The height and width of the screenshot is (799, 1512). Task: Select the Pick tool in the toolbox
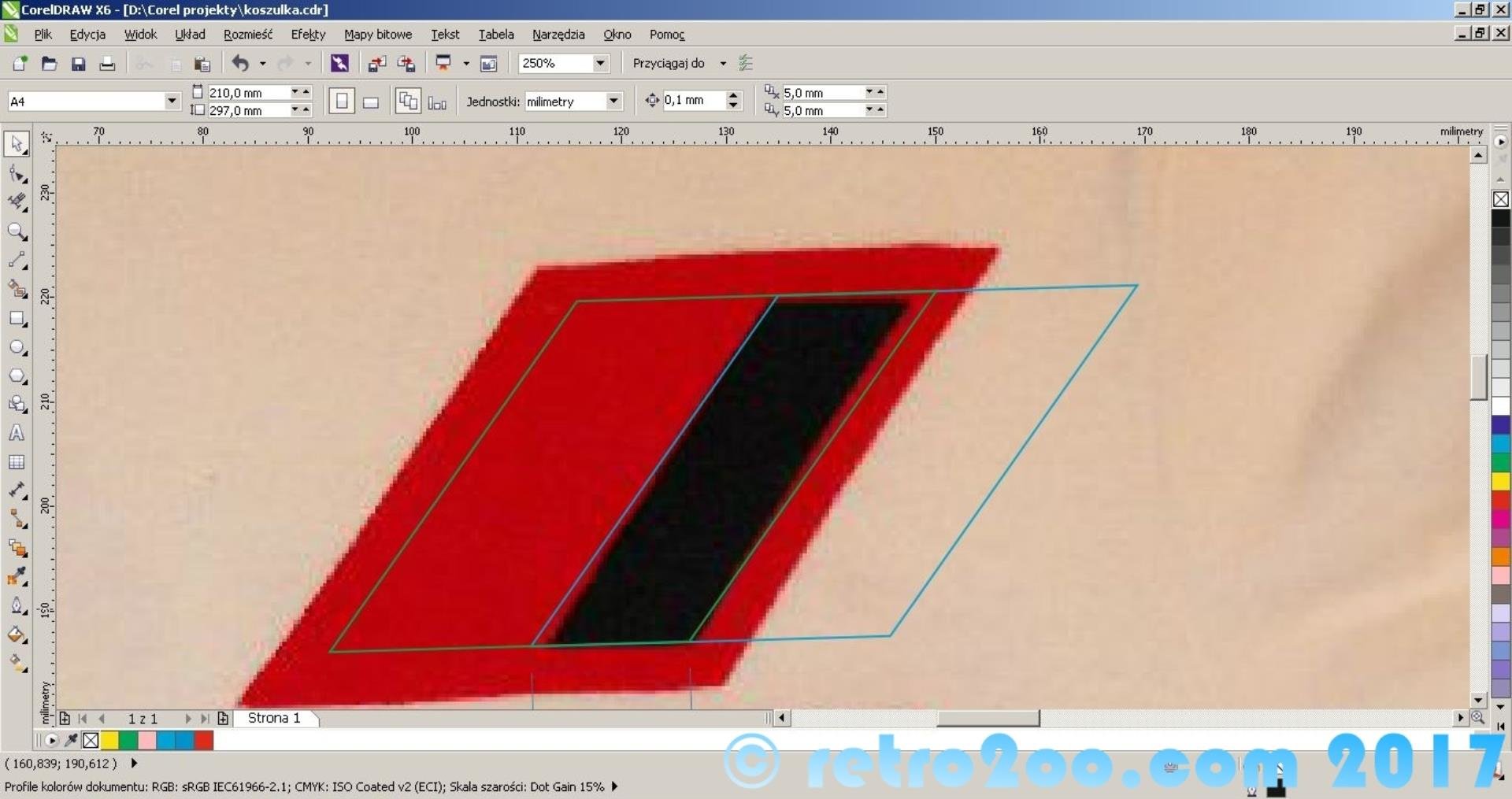point(17,144)
